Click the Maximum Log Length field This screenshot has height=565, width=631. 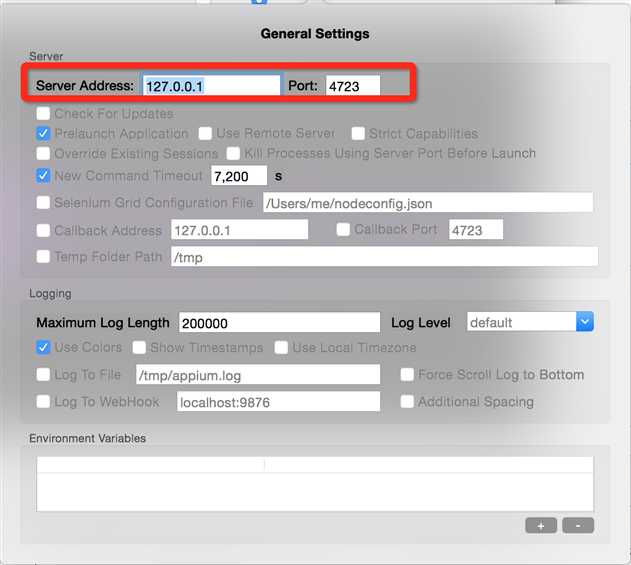279,323
